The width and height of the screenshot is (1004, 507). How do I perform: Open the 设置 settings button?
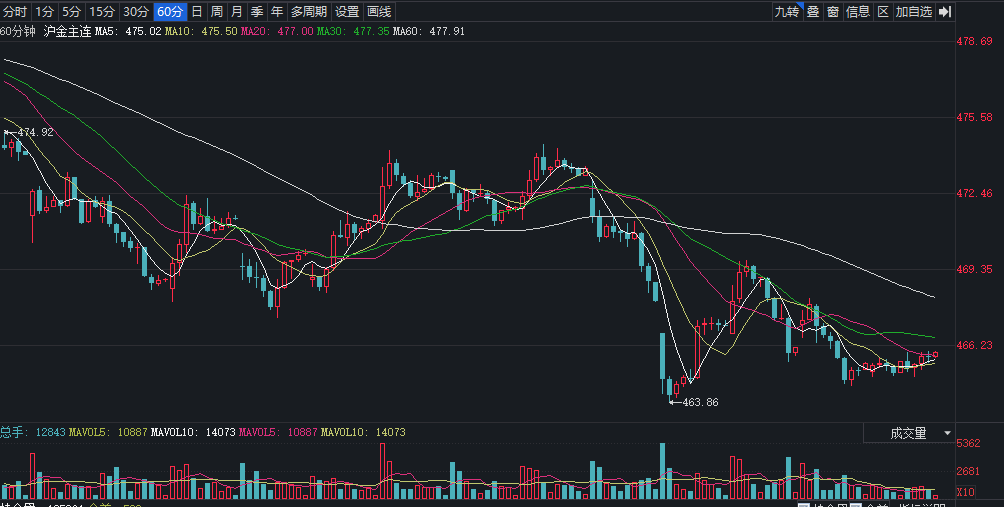pyautogui.click(x=347, y=12)
